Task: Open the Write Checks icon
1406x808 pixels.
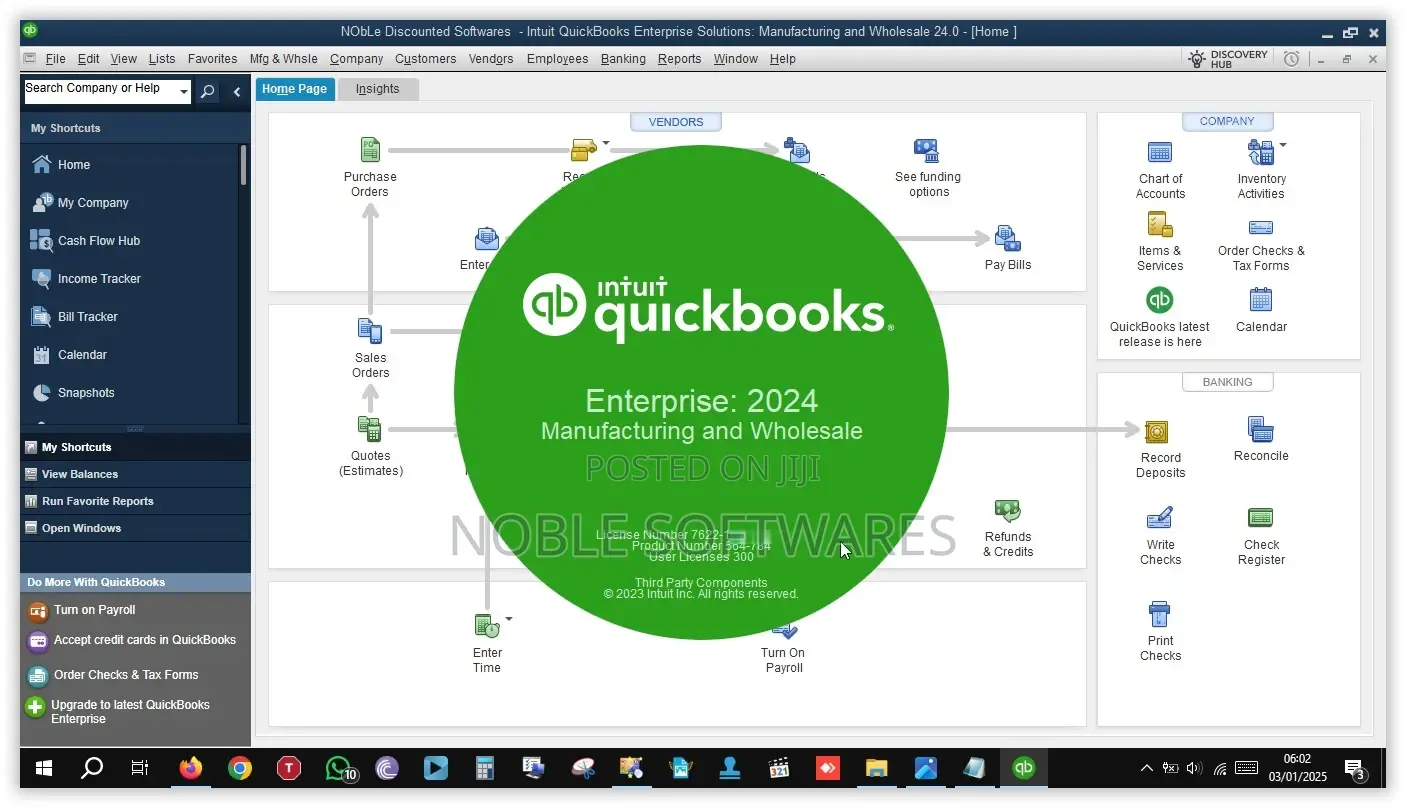Action: tap(1160, 518)
